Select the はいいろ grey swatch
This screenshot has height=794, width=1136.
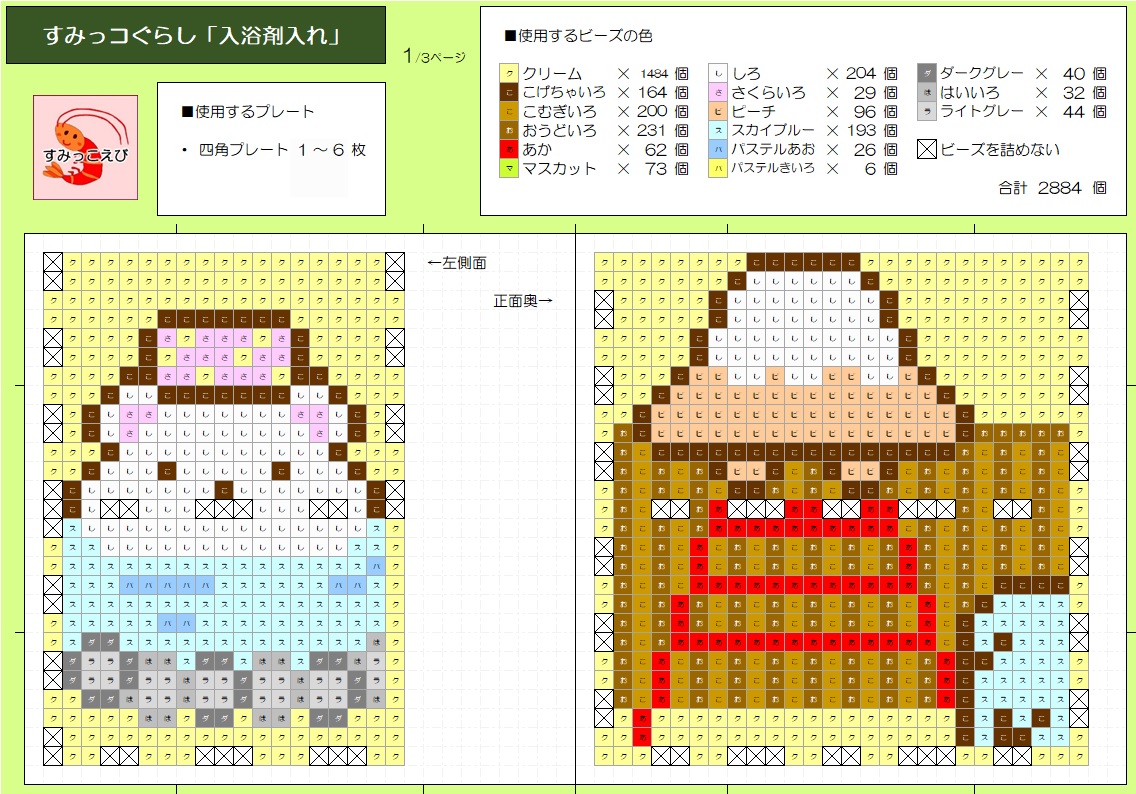pos(927,92)
